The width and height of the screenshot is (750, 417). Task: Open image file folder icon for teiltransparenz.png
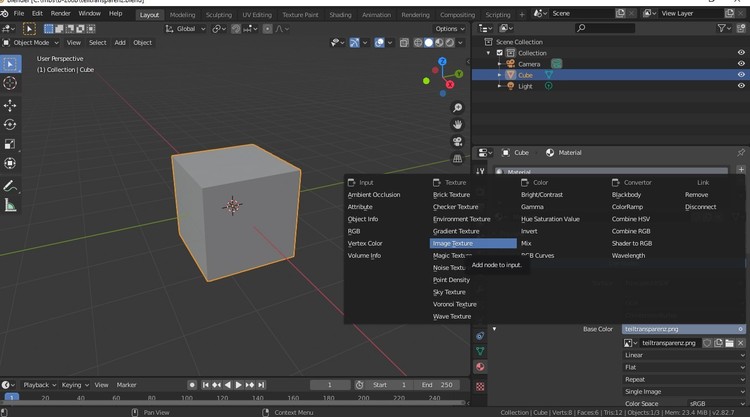pos(729,343)
